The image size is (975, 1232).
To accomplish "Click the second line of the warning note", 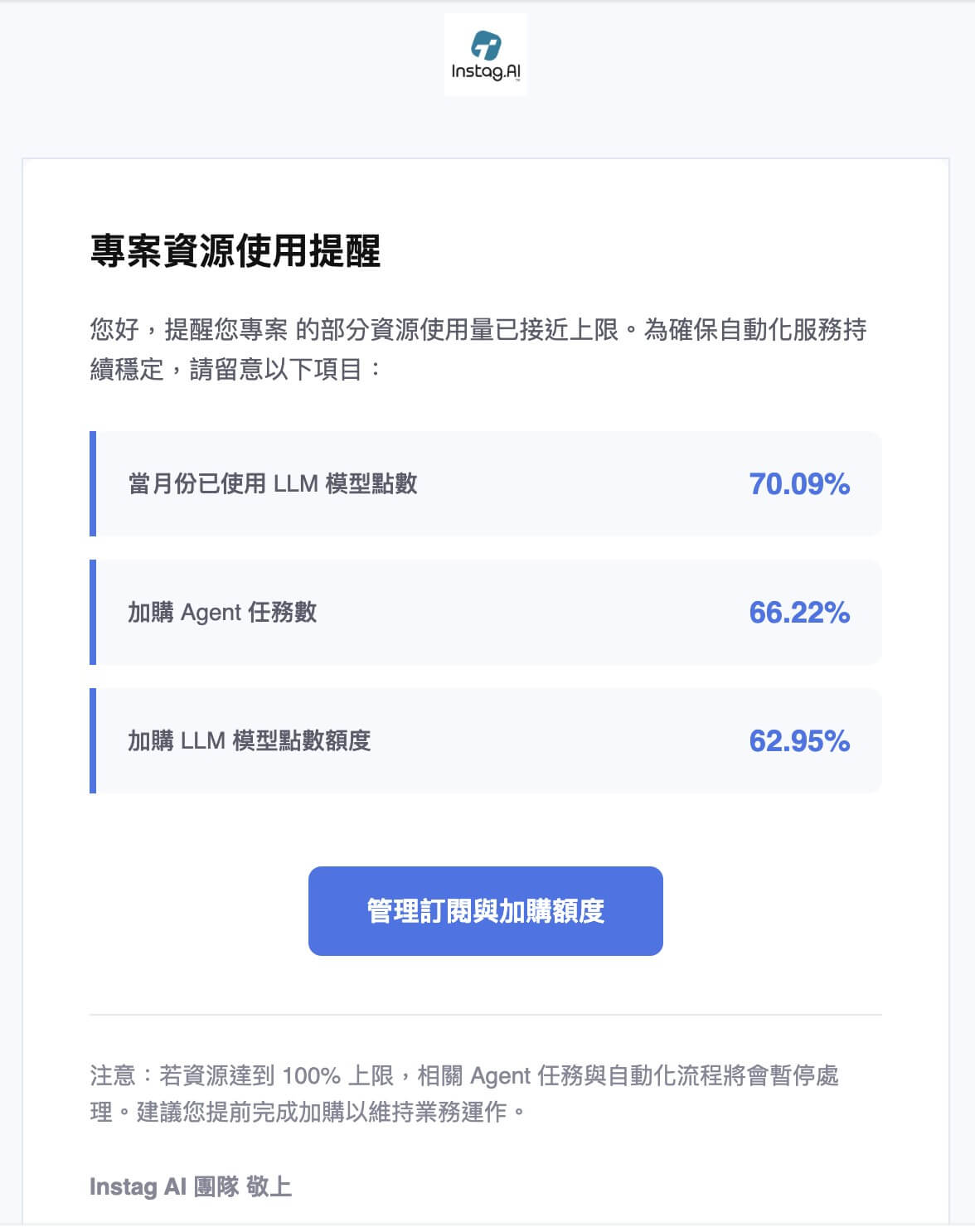I will (x=308, y=1112).
